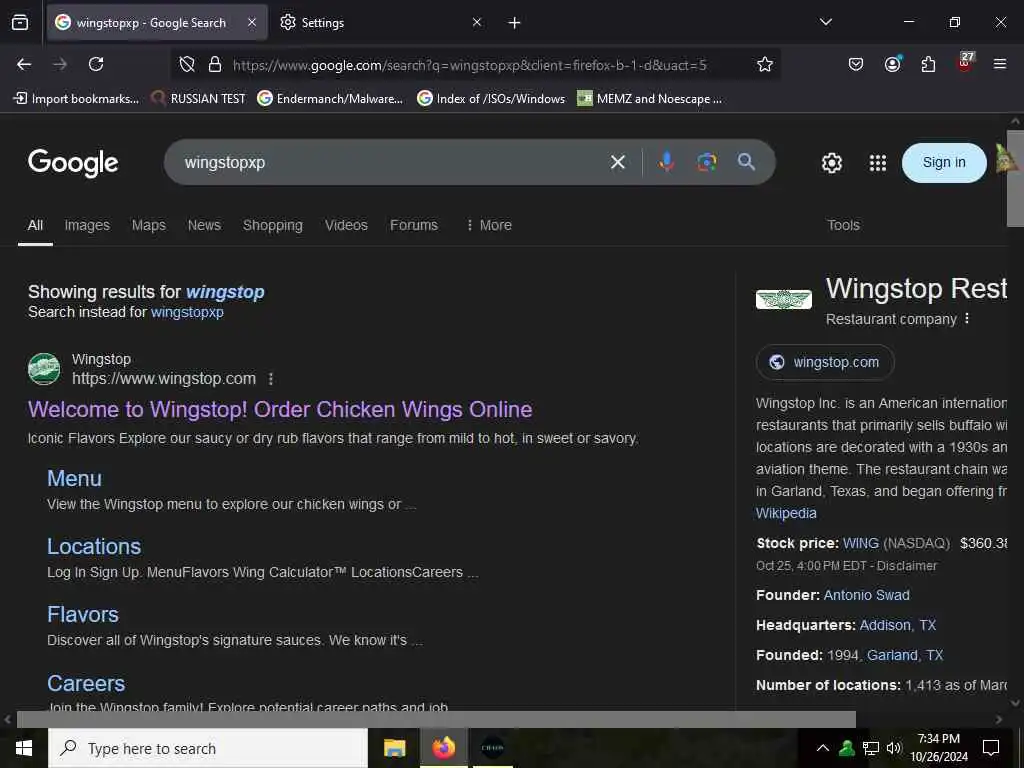Image resolution: width=1024 pixels, height=768 pixels.
Task: Start Google voice search microphone
Action: pyautogui.click(x=666, y=161)
